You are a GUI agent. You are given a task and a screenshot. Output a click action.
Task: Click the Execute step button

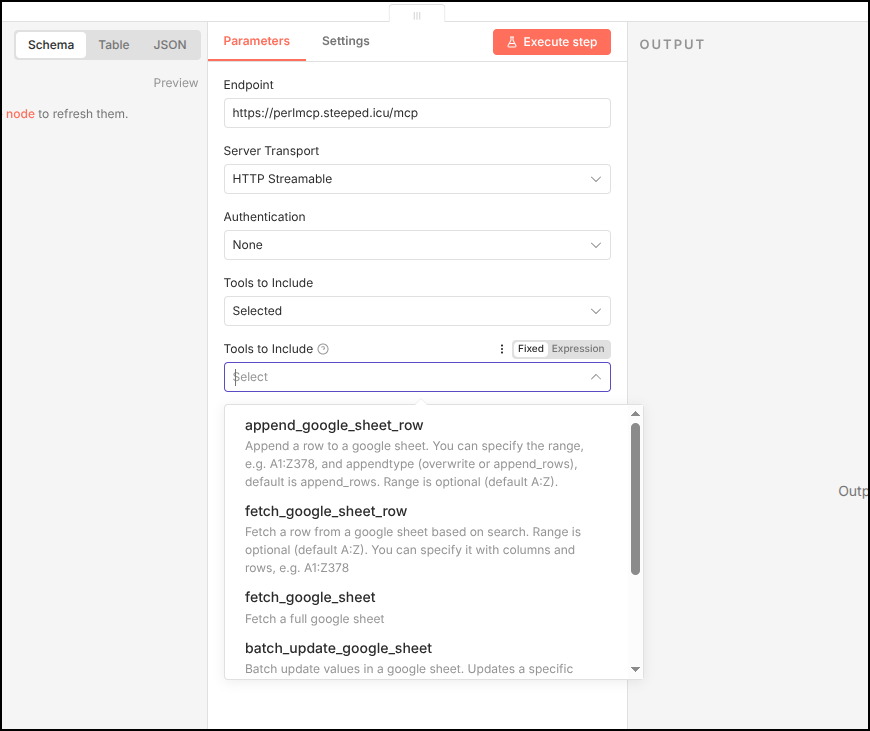click(x=551, y=42)
